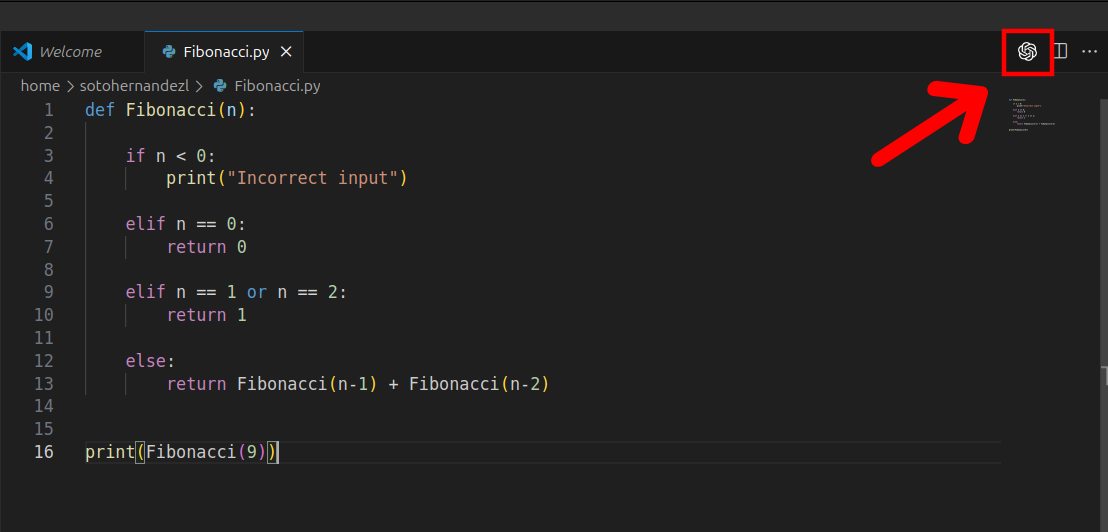Click the VS Code logo on Welcome tab
1108x532 pixels.
tap(23, 52)
